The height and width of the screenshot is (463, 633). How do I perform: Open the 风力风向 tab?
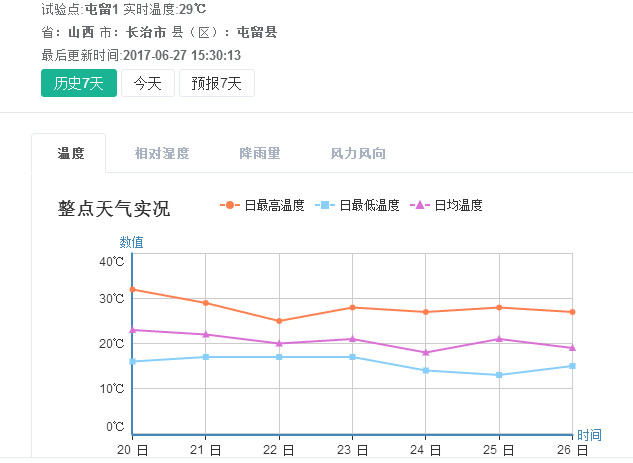(x=358, y=153)
